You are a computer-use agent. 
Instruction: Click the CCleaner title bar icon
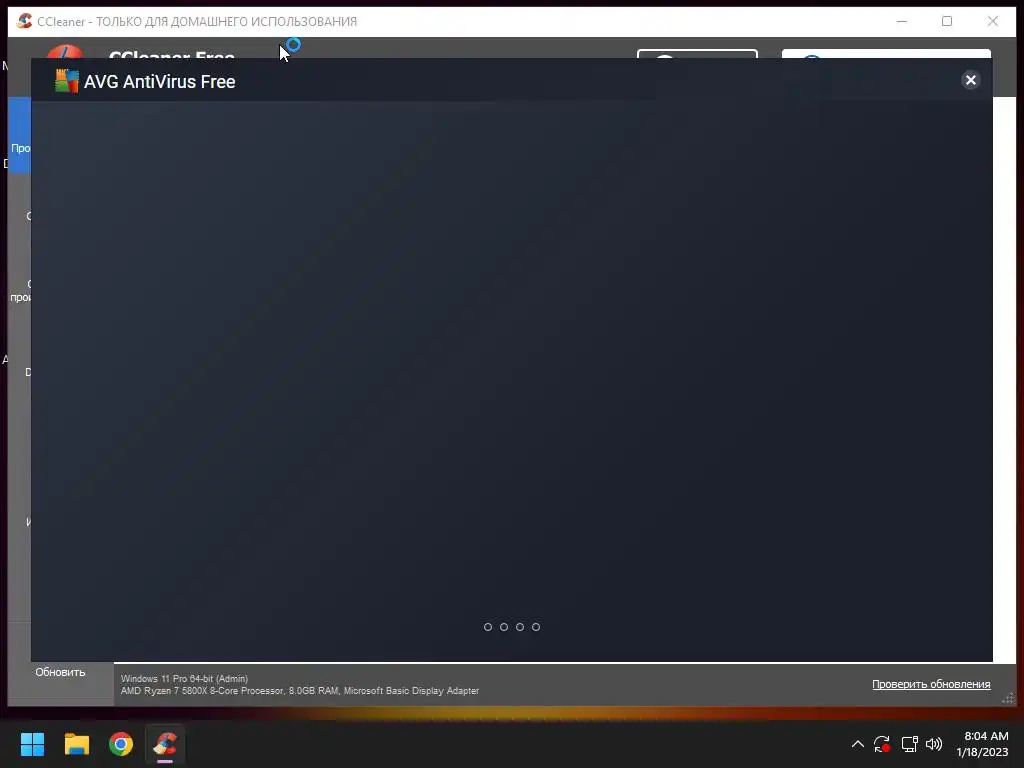(24, 21)
